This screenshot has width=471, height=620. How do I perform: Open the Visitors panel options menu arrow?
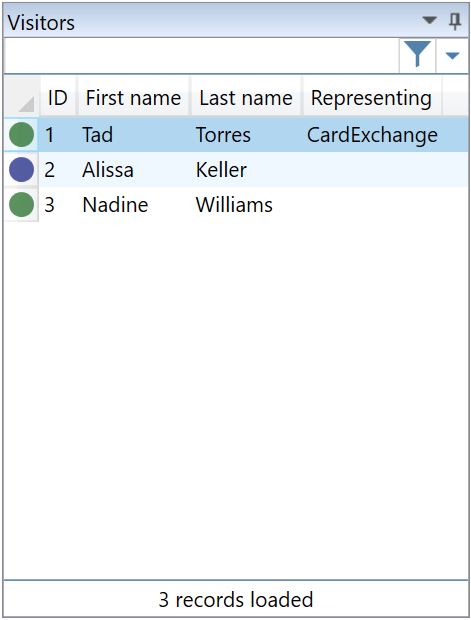coord(429,19)
